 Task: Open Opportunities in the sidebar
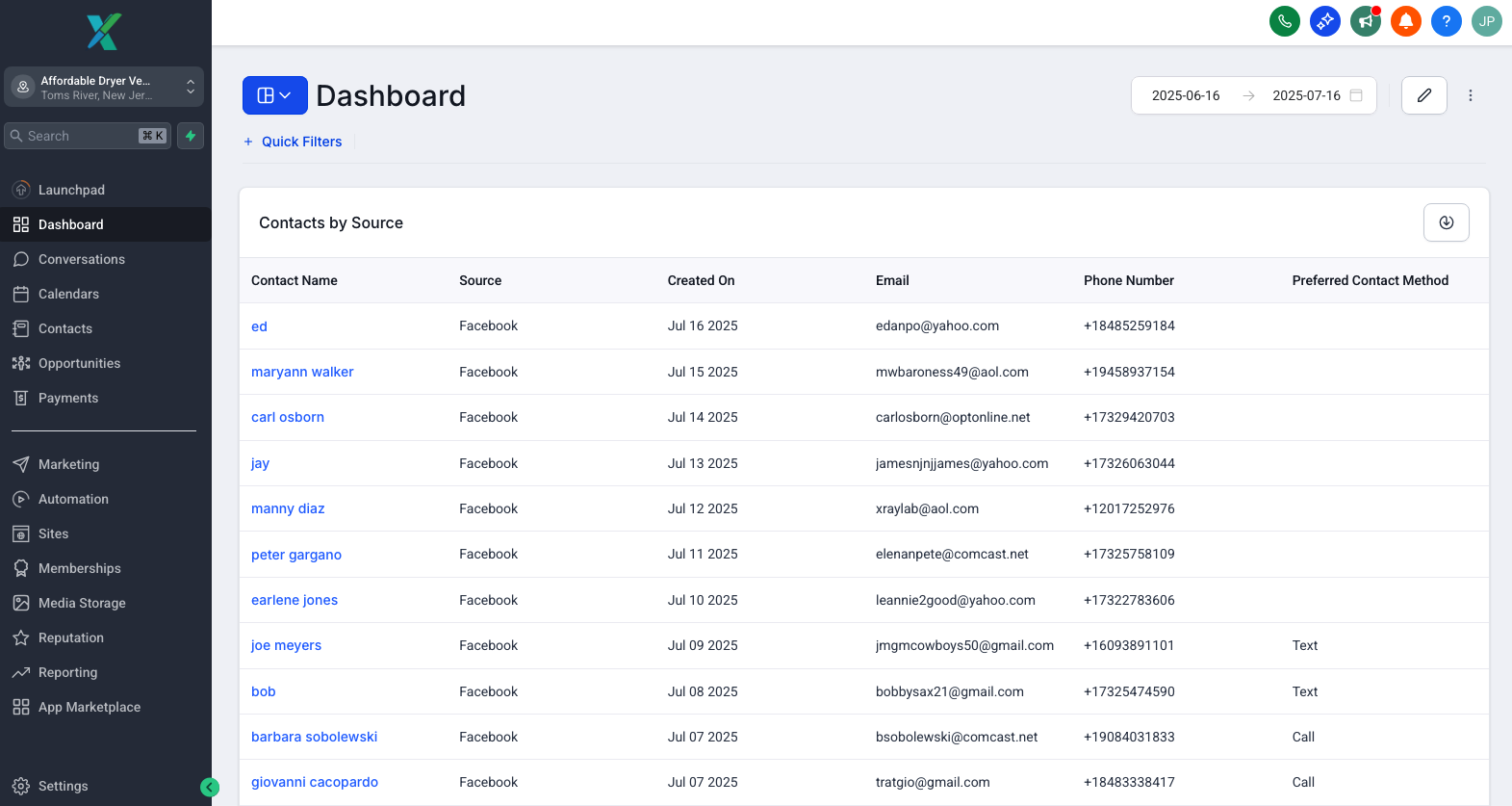tap(79, 363)
